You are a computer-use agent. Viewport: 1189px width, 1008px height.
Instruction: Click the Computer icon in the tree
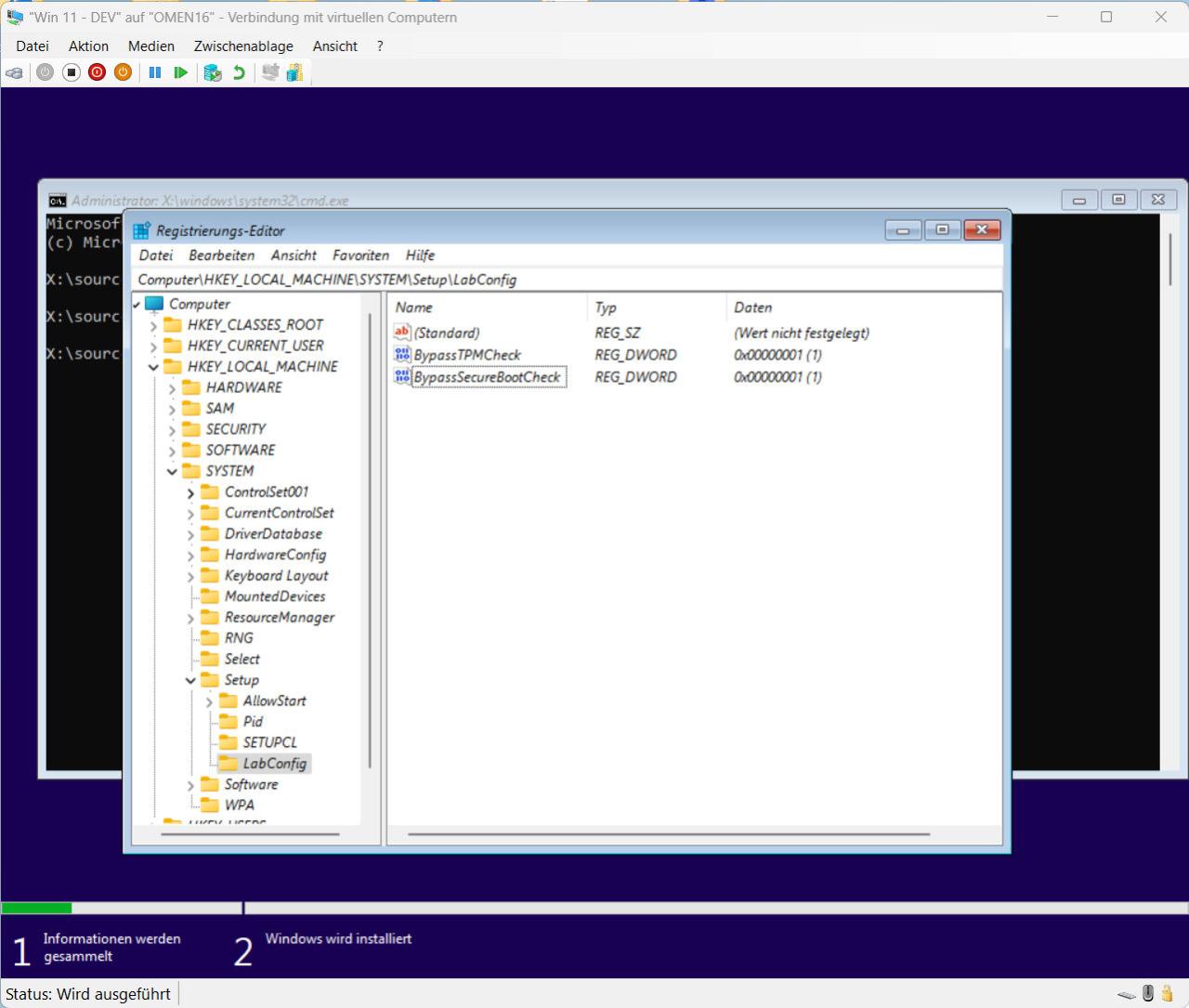(x=154, y=304)
